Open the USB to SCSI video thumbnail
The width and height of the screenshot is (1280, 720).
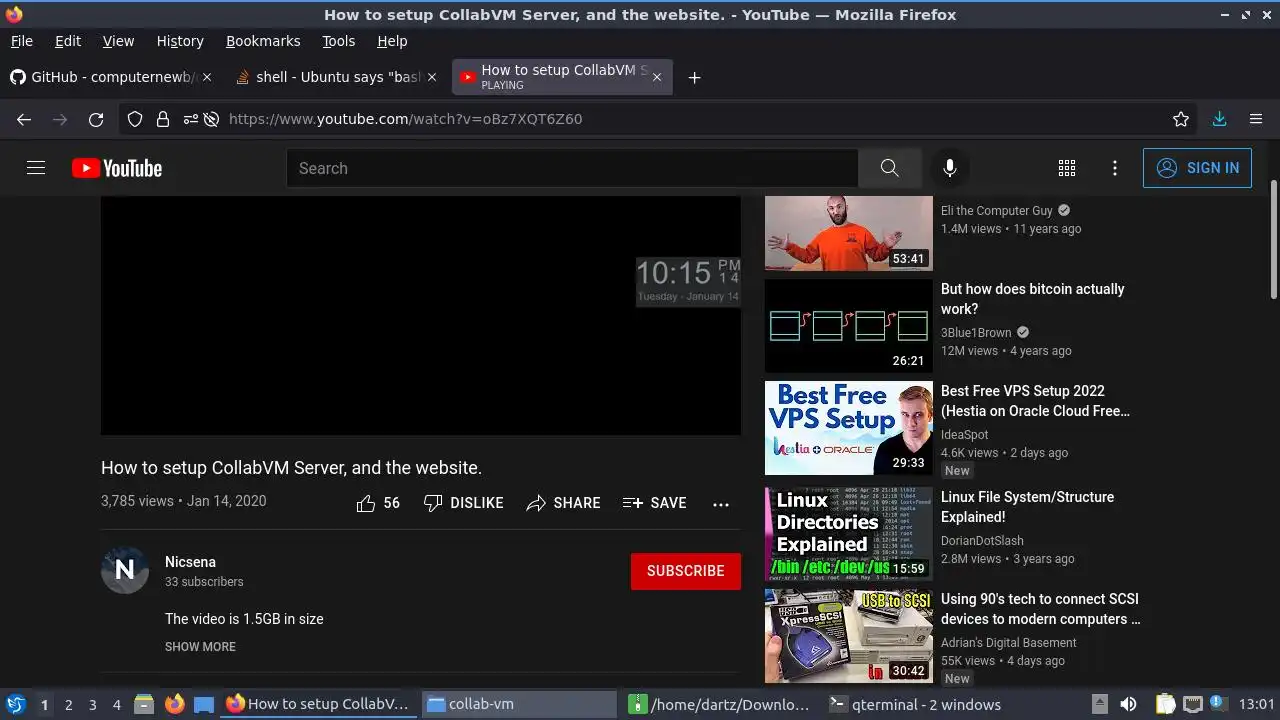[x=849, y=636]
